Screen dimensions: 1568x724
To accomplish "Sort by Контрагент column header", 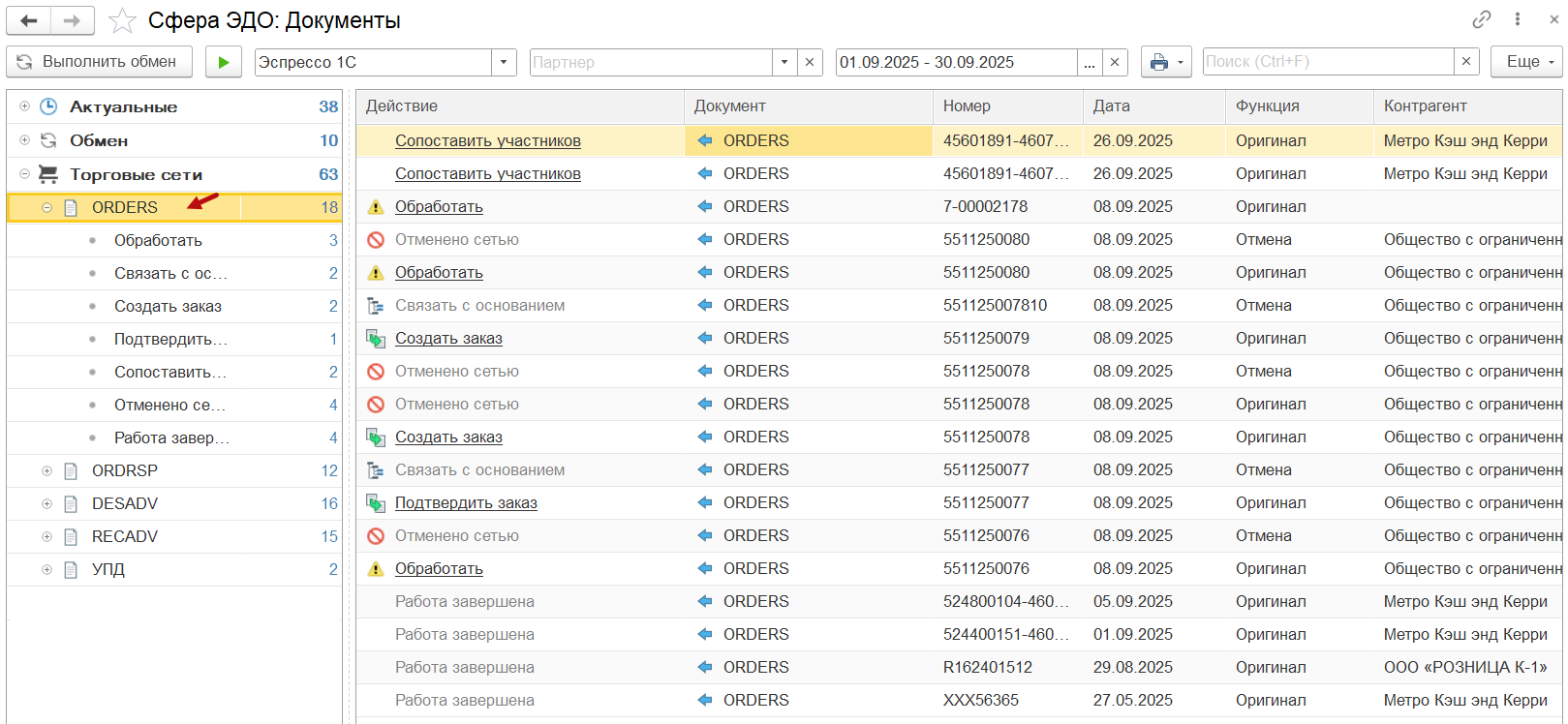I will (x=1468, y=106).
